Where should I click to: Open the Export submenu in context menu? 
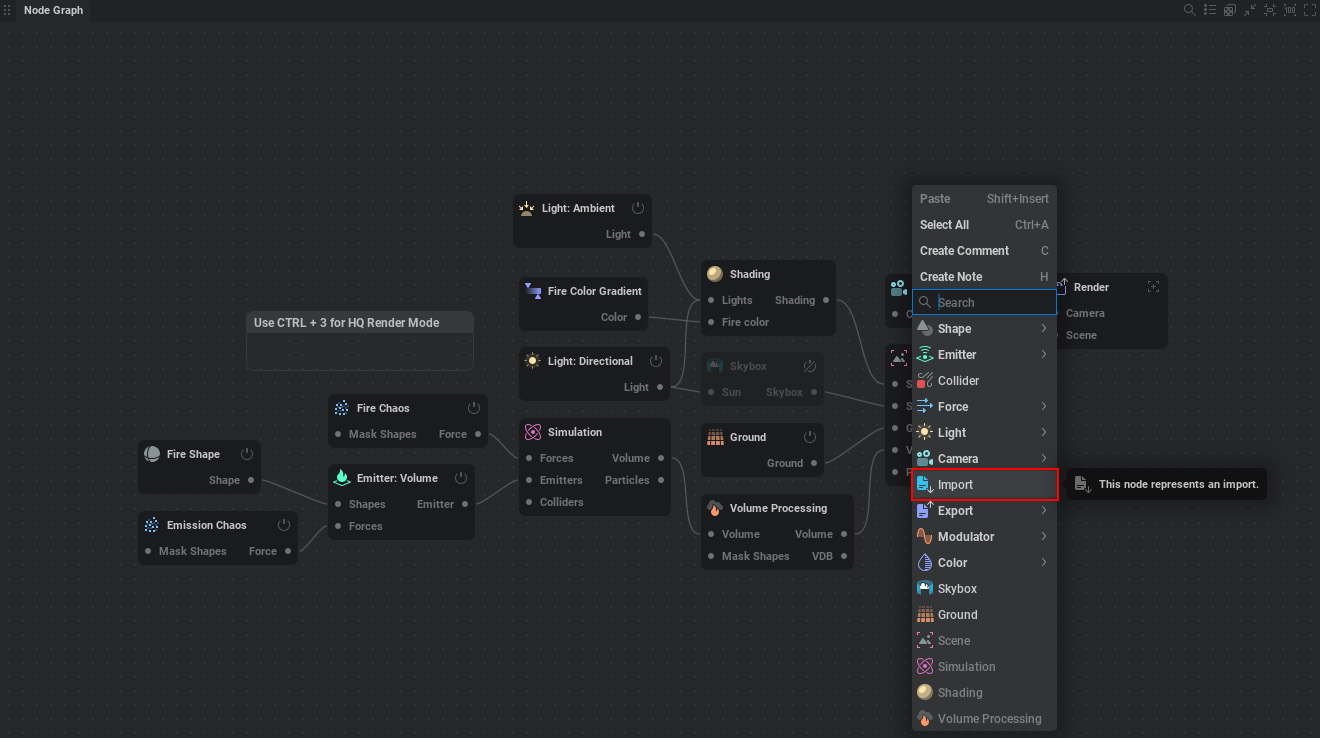point(985,511)
